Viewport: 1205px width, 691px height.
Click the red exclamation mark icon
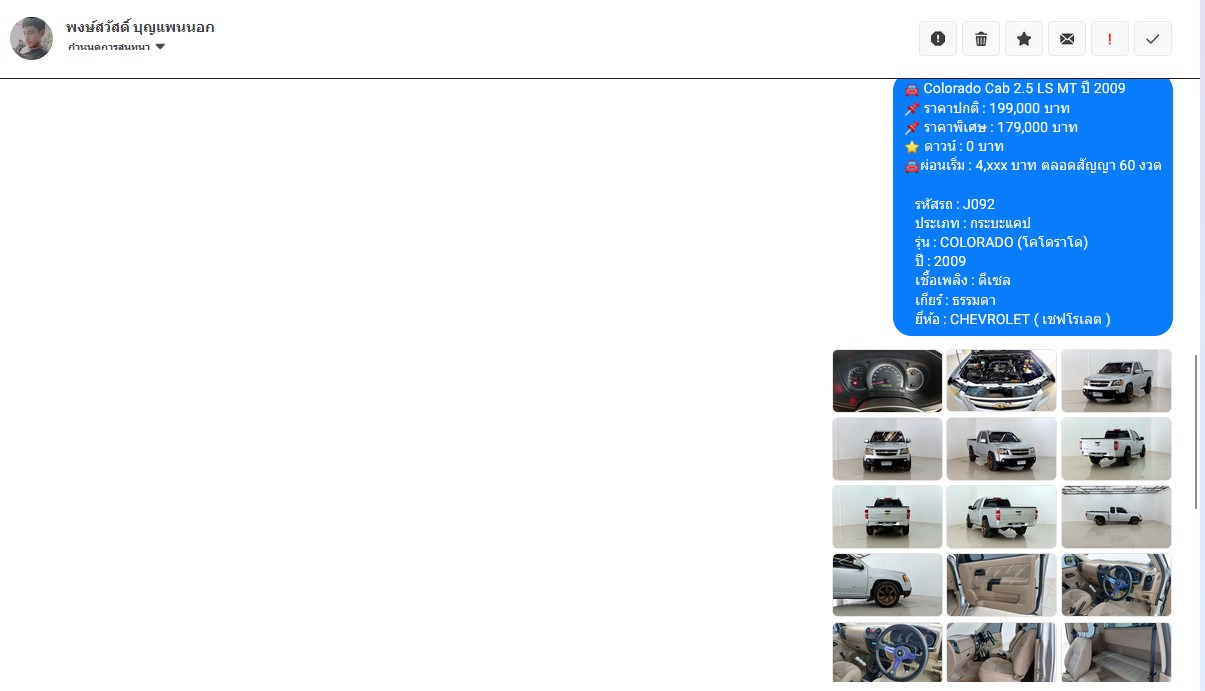point(1110,39)
